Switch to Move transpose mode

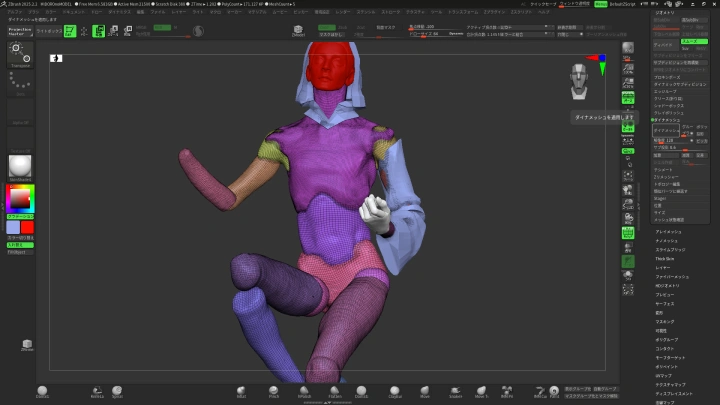point(98,31)
